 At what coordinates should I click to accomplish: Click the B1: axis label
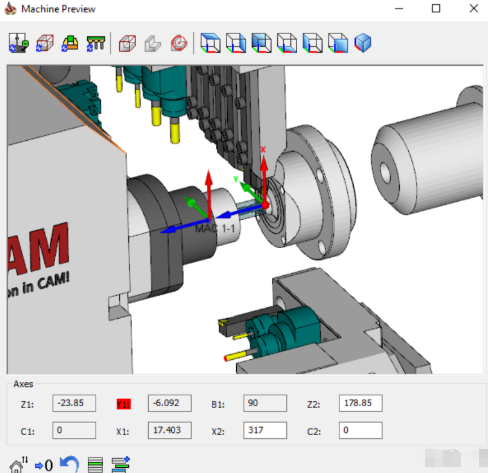pyautogui.click(x=218, y=405)
